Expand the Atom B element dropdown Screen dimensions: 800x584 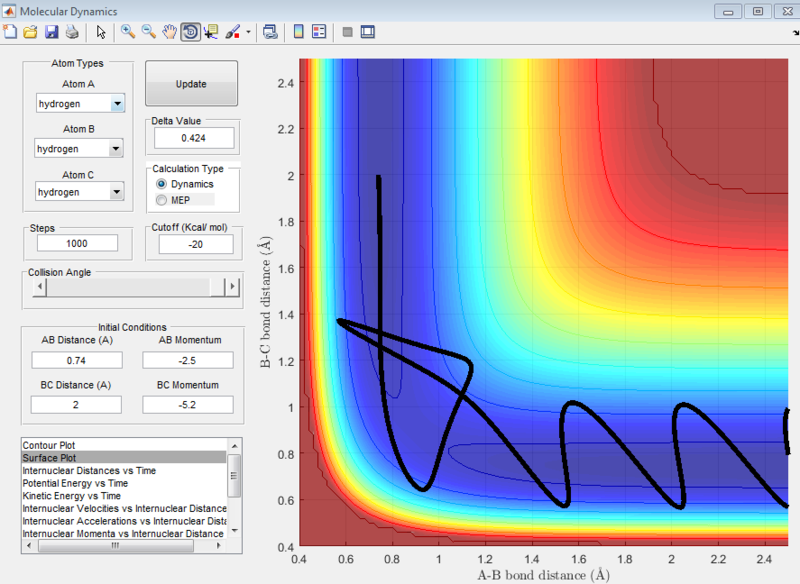(x=117, y=149)
